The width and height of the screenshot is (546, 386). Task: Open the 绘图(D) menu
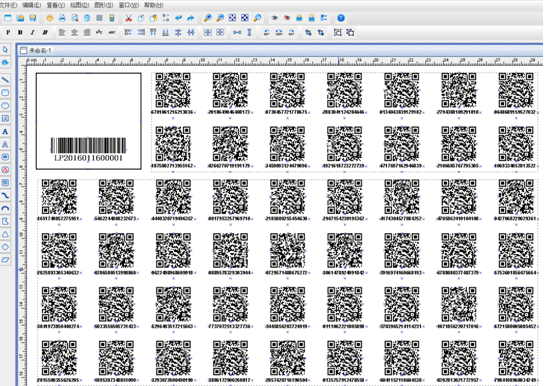click(x=80, y=5)
